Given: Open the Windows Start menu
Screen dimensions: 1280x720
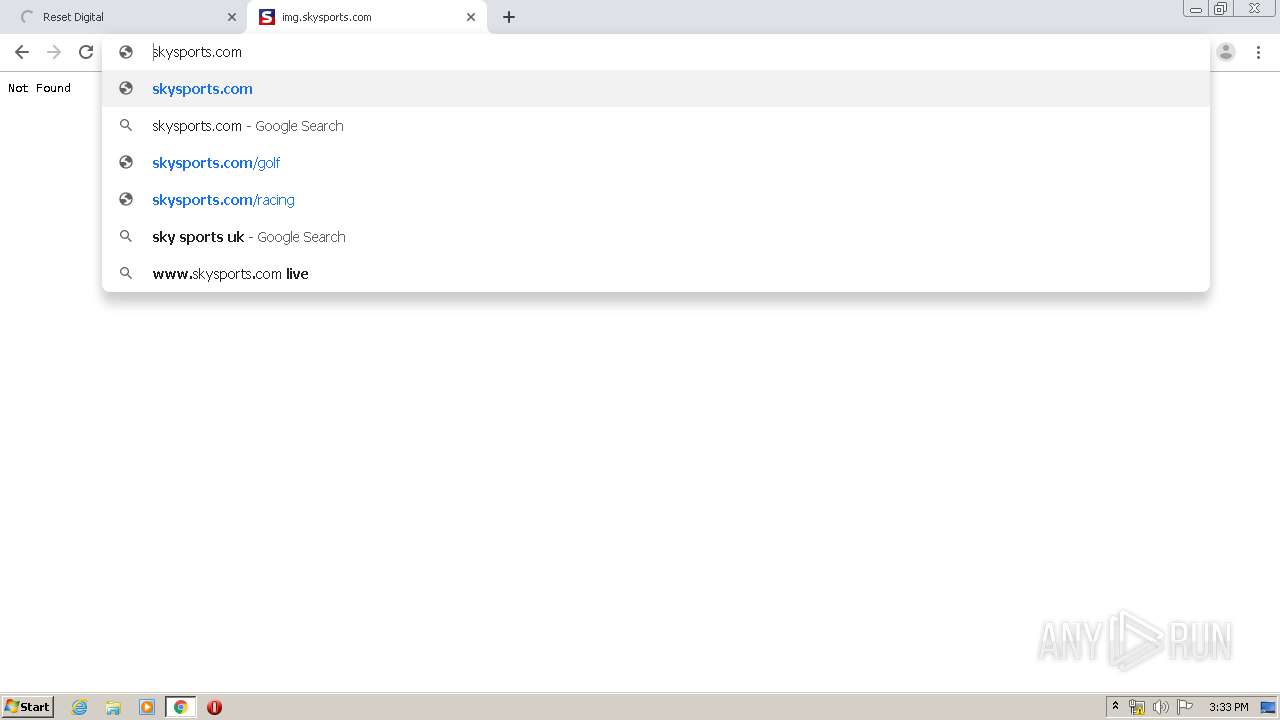Looking at the screenshot, I should pos(28,707).
